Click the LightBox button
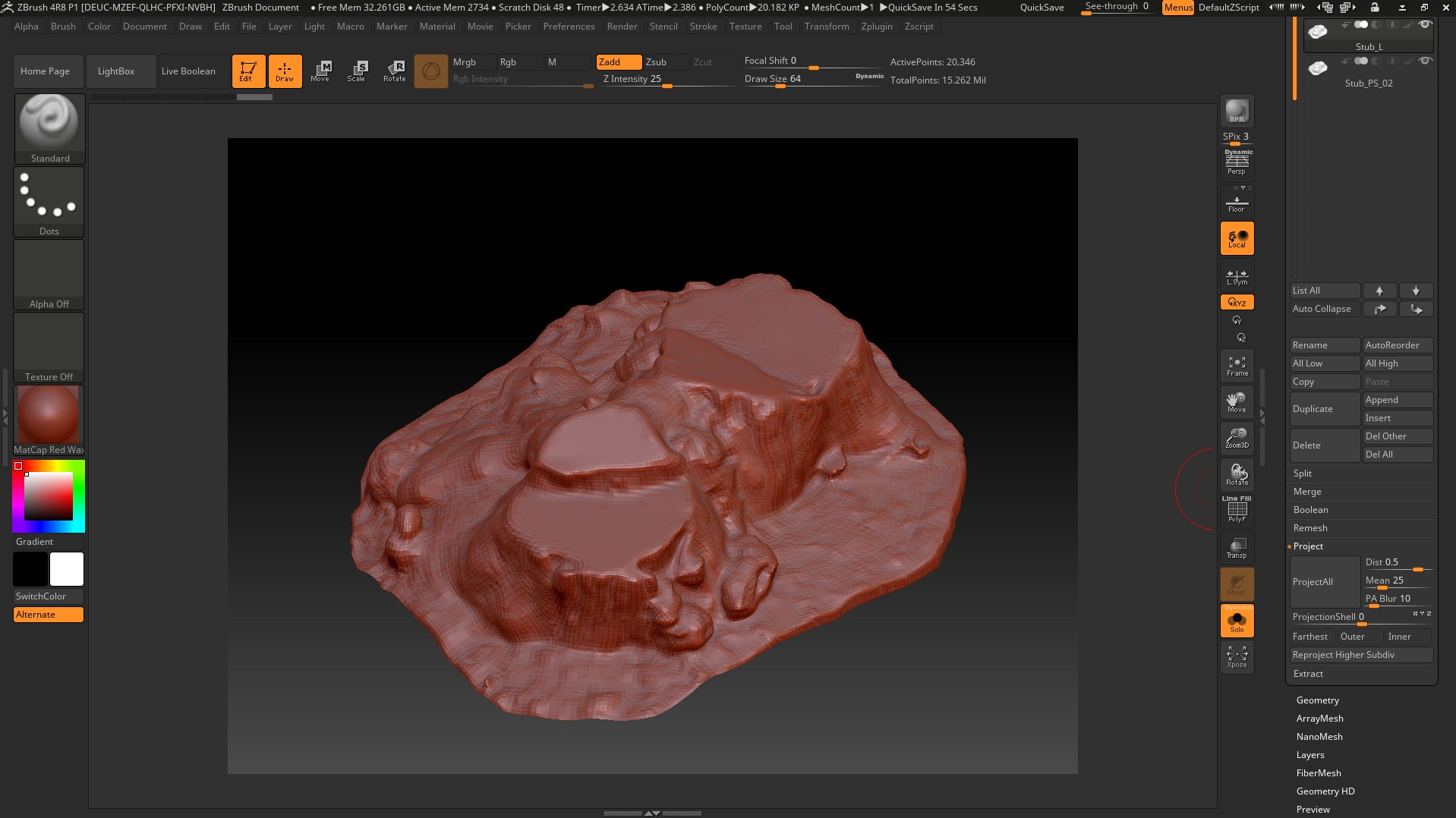Viewport: 1456px width, 818px height. [x=116, y=71]
